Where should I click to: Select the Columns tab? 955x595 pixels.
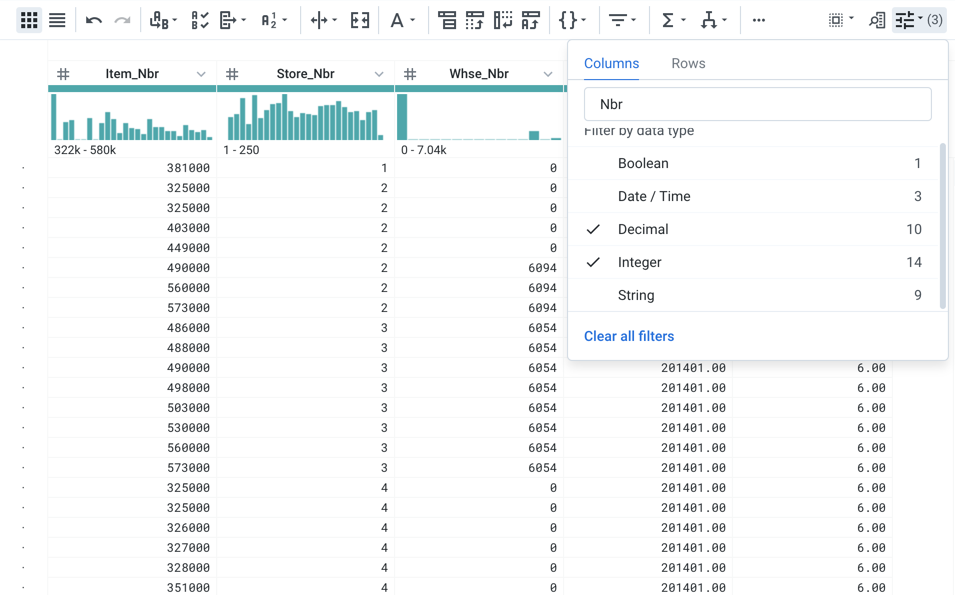click(611, 63)
